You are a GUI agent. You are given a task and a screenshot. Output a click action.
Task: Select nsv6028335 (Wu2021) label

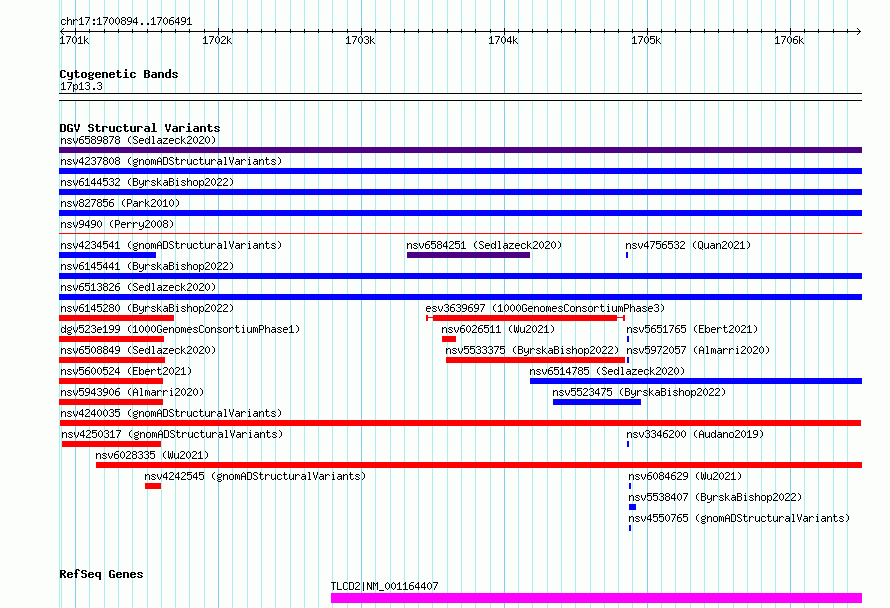(152, 455)
